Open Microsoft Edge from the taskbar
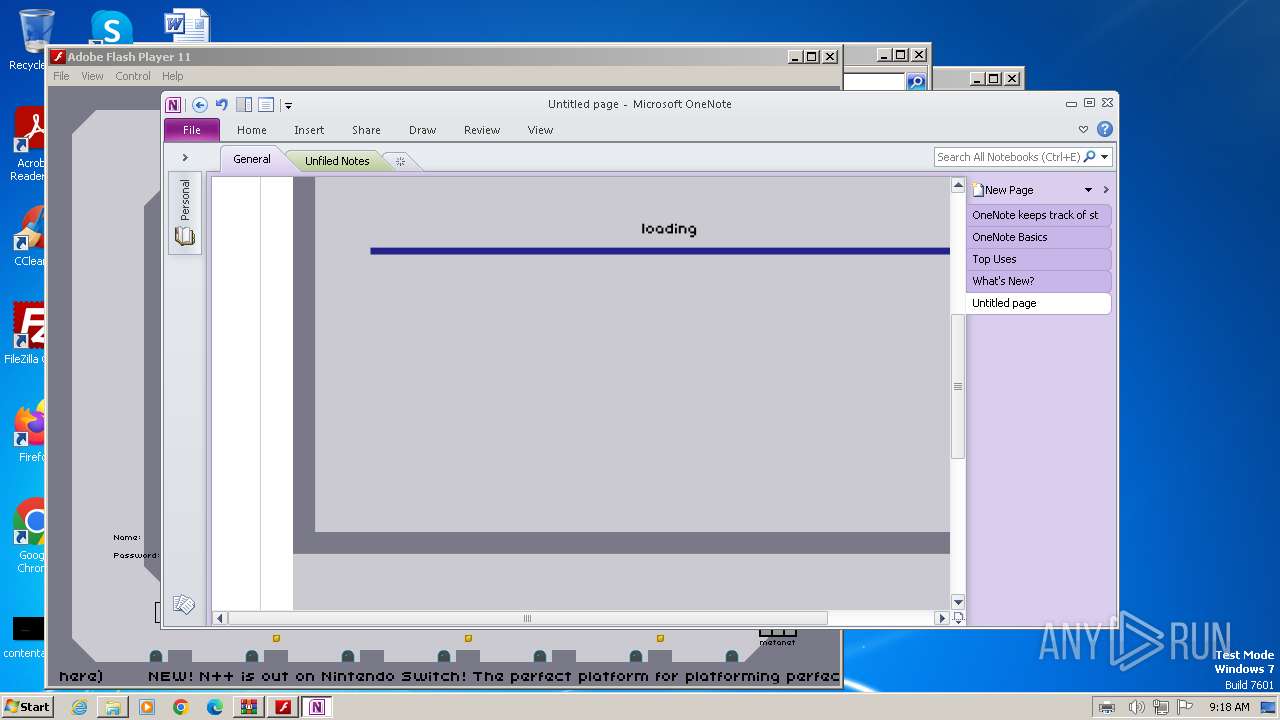Image resolution: width=1280 pixels, height=720 pixels. 215,707
